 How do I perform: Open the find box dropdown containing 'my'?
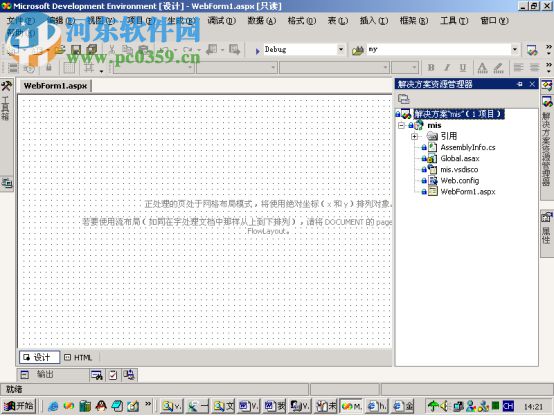pyautogui.click(x=515, y=49)
